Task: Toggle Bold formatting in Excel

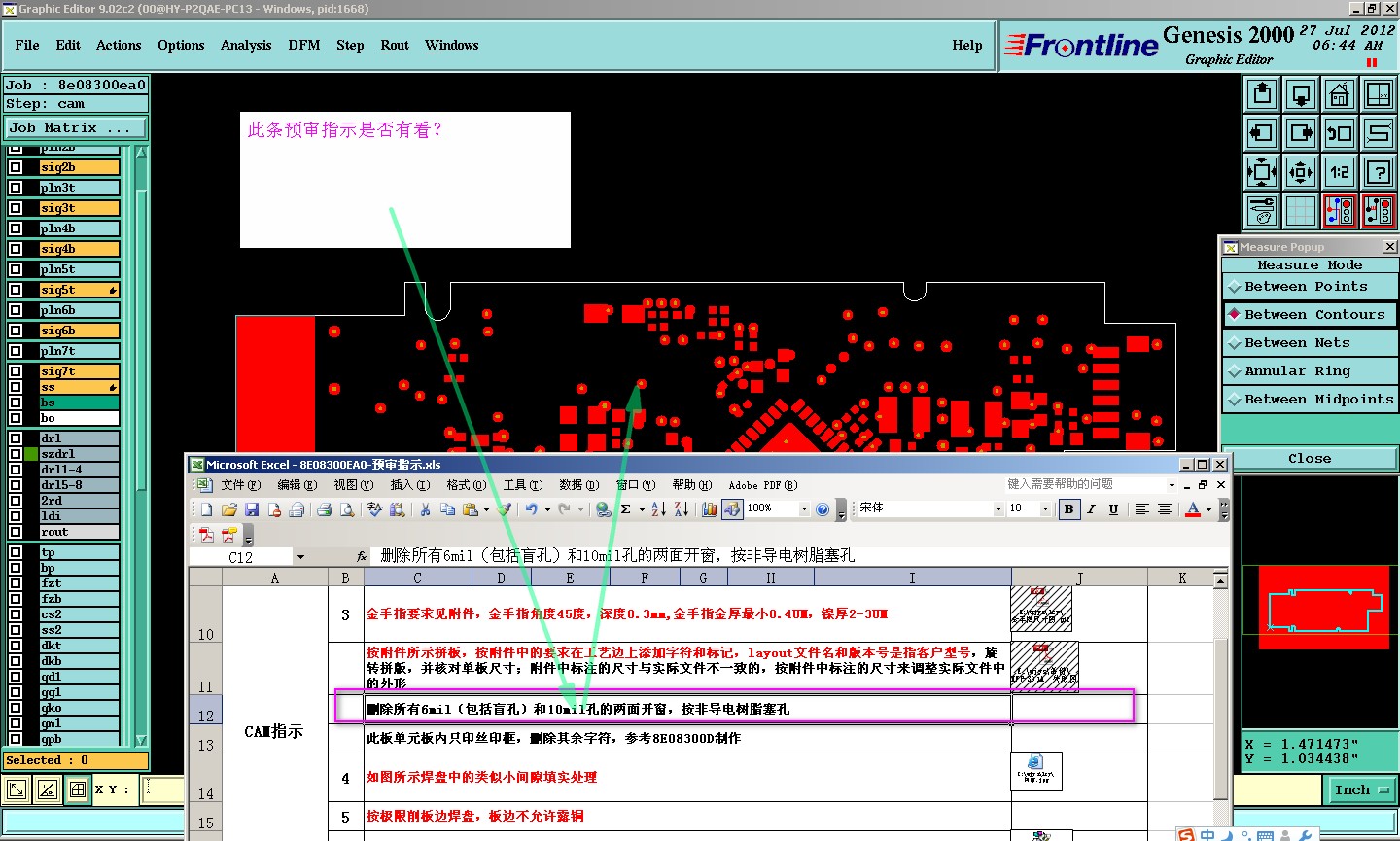Action: [x=1069, y=509]
